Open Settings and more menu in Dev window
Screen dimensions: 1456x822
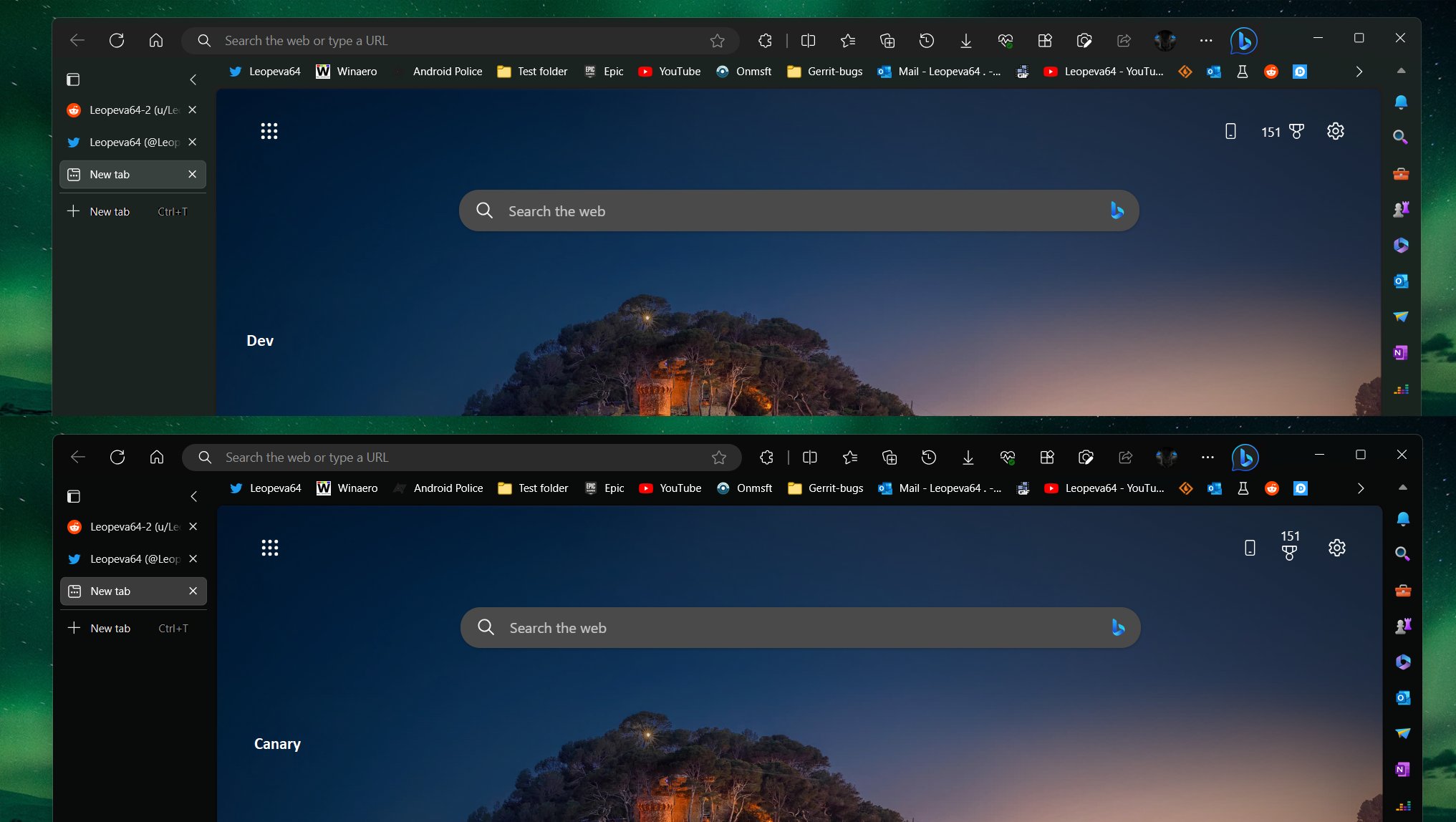(x=1206, y=41)
